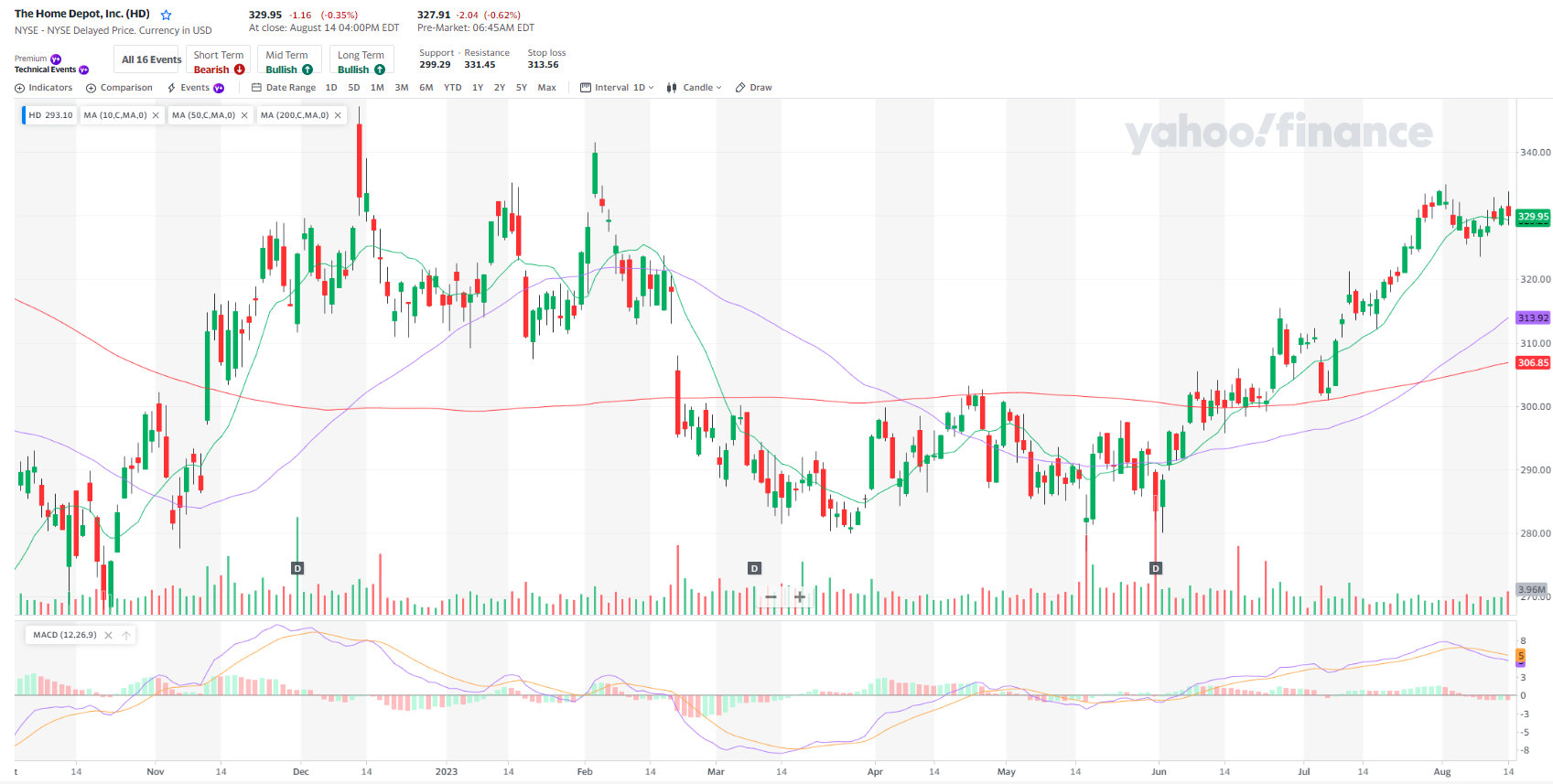Click the Premium Y+ badge icon

(x=56, y=59)
